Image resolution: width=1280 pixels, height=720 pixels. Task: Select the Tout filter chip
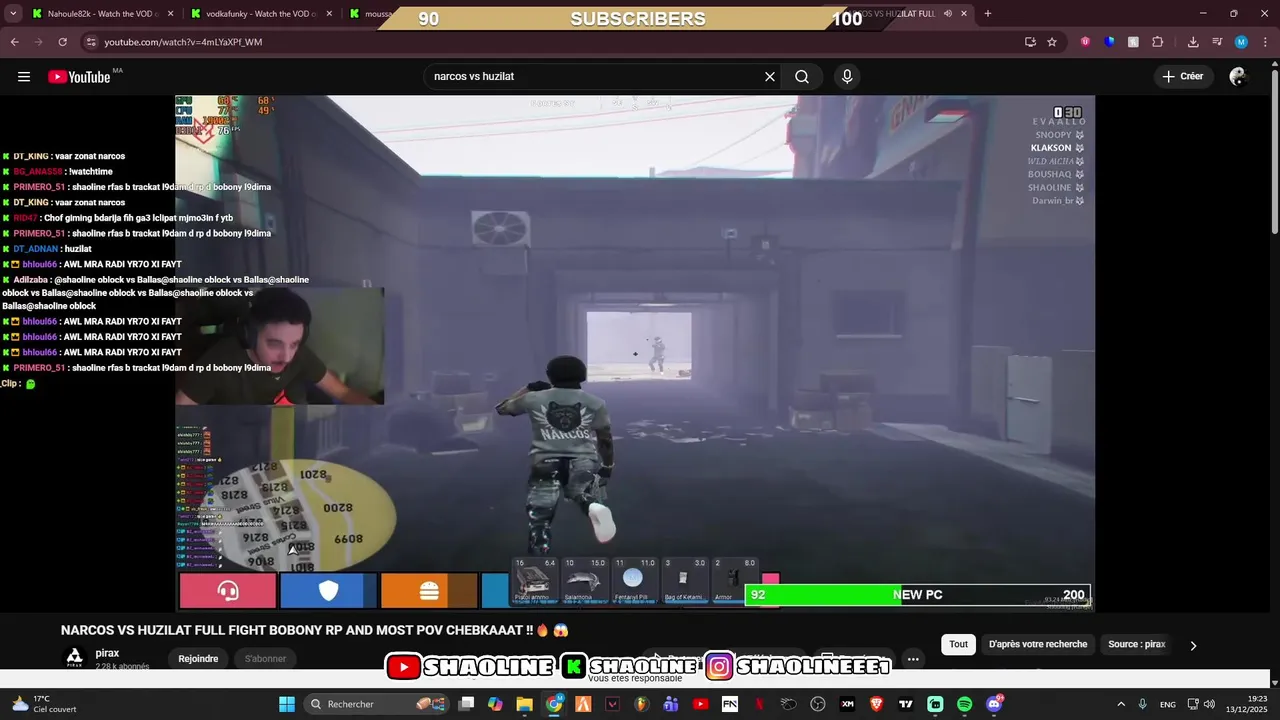click(x=958, y=644)
